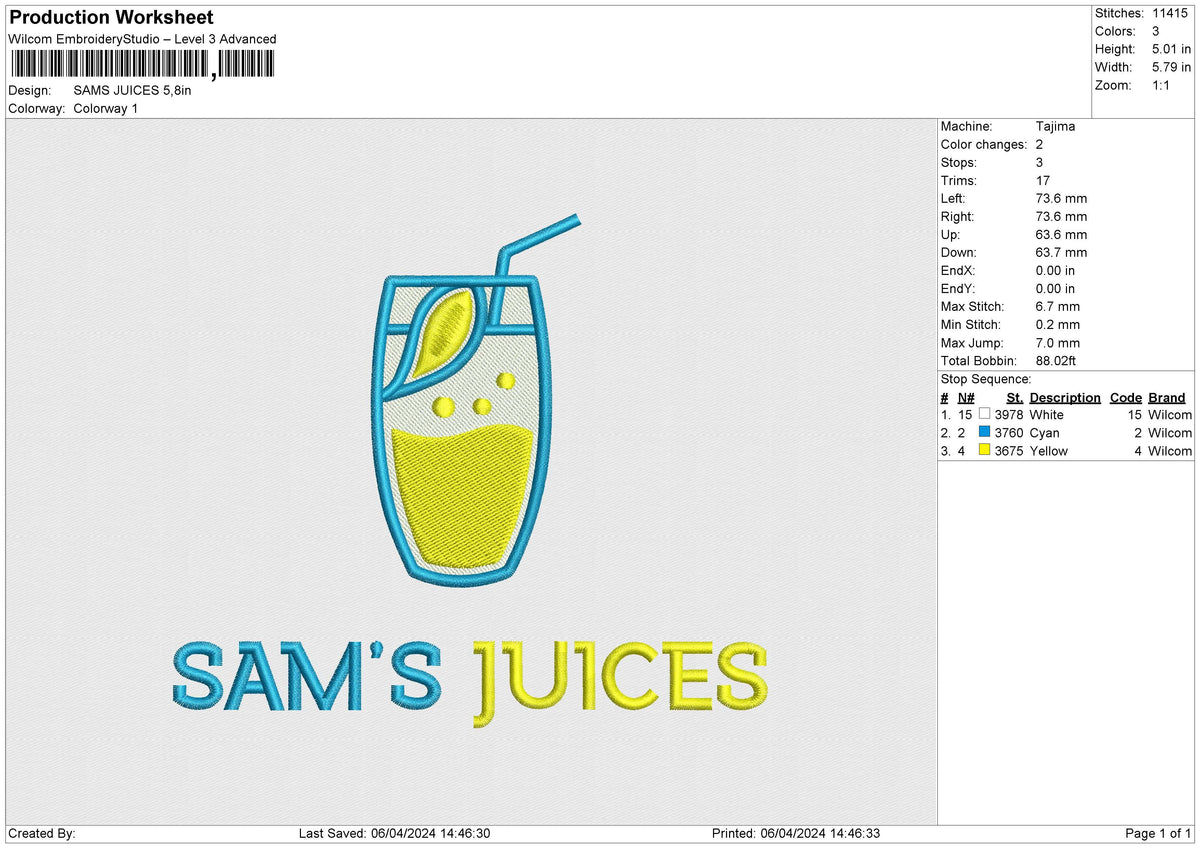This screenshot has width=1200, height=848.
Task: Click the St. column header
Action: (1015, 397)
